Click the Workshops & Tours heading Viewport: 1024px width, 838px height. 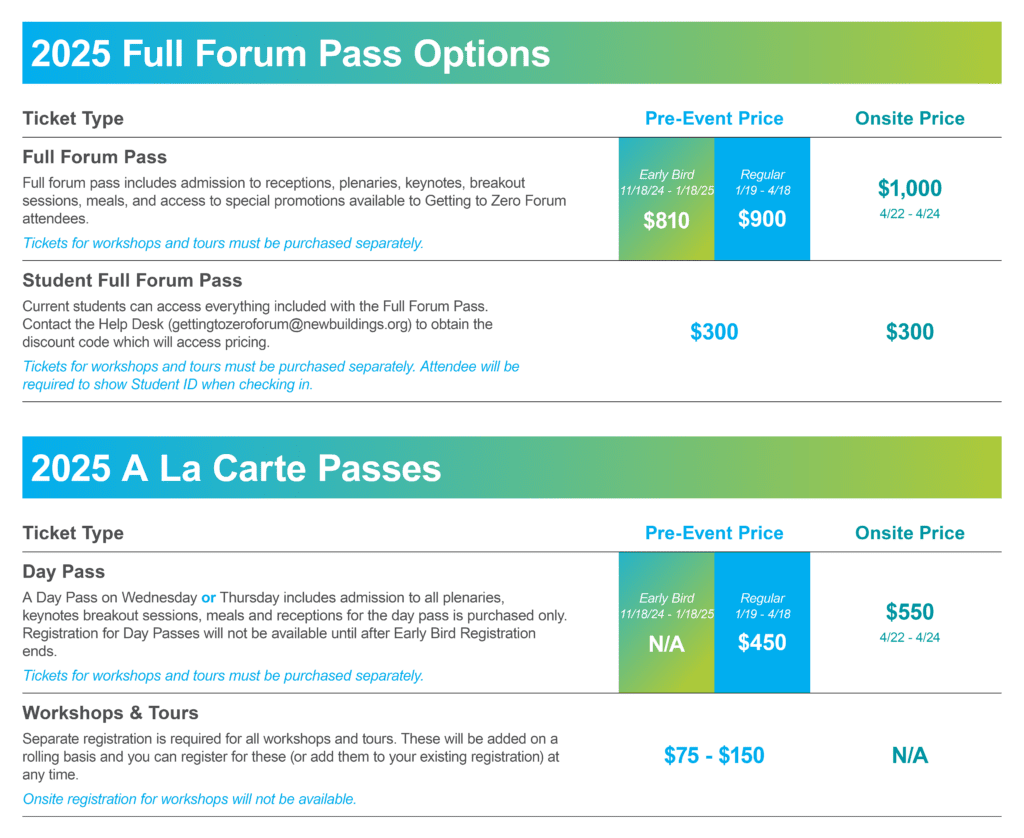point(110,713)
